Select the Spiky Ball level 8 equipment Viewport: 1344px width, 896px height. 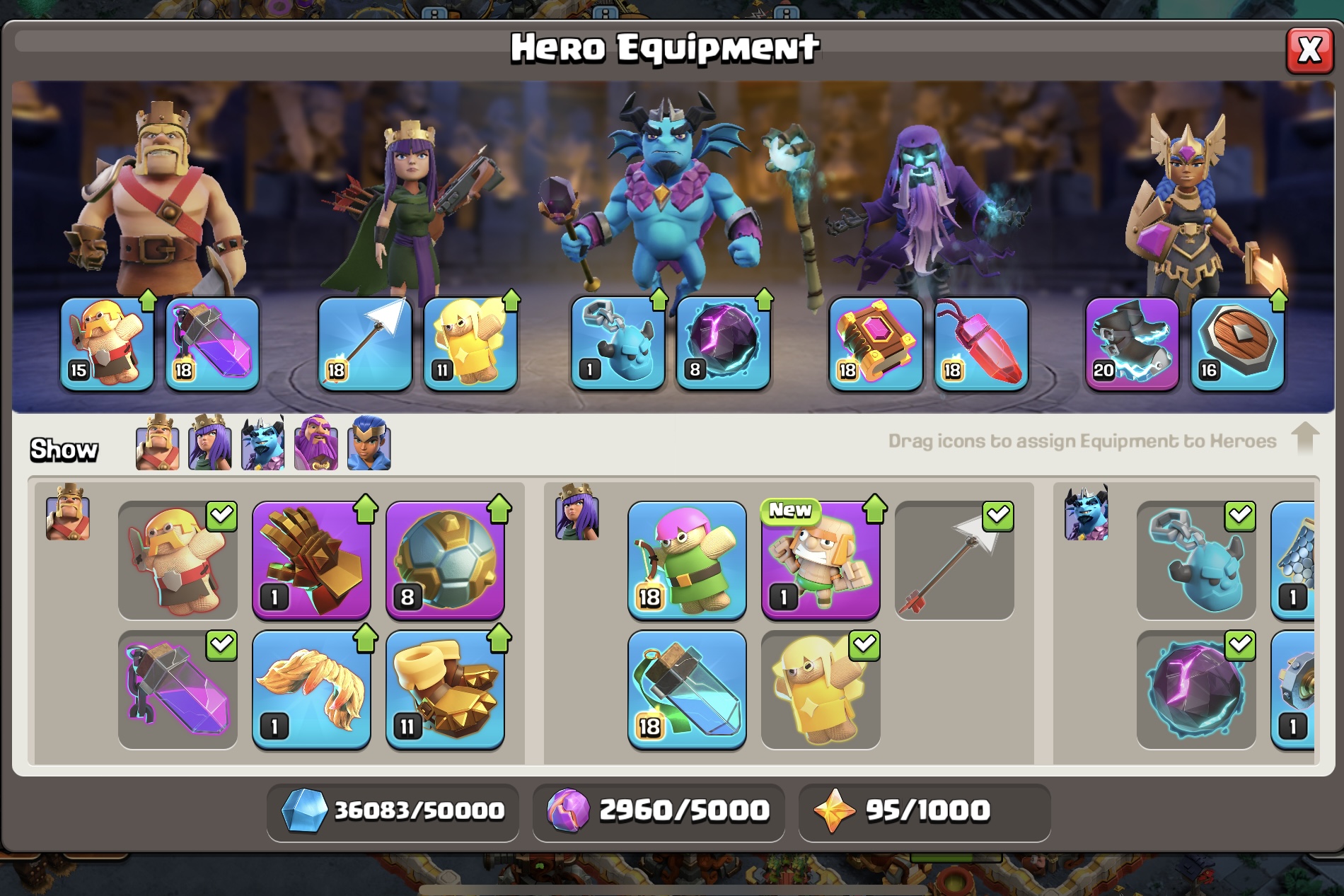[445, 559]
